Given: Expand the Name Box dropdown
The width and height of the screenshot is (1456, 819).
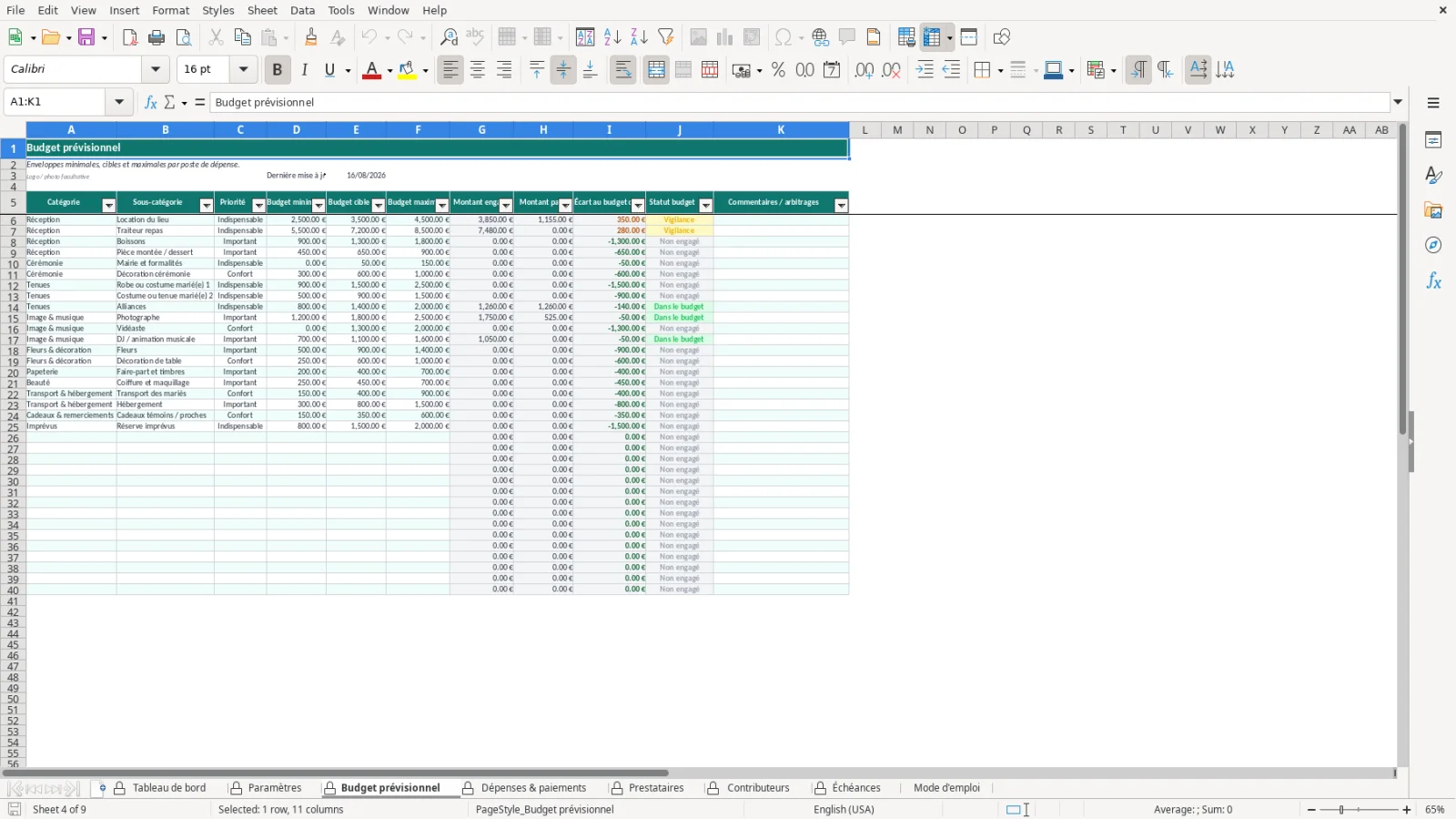Looking at the screenshot, I should coord(118,102).
